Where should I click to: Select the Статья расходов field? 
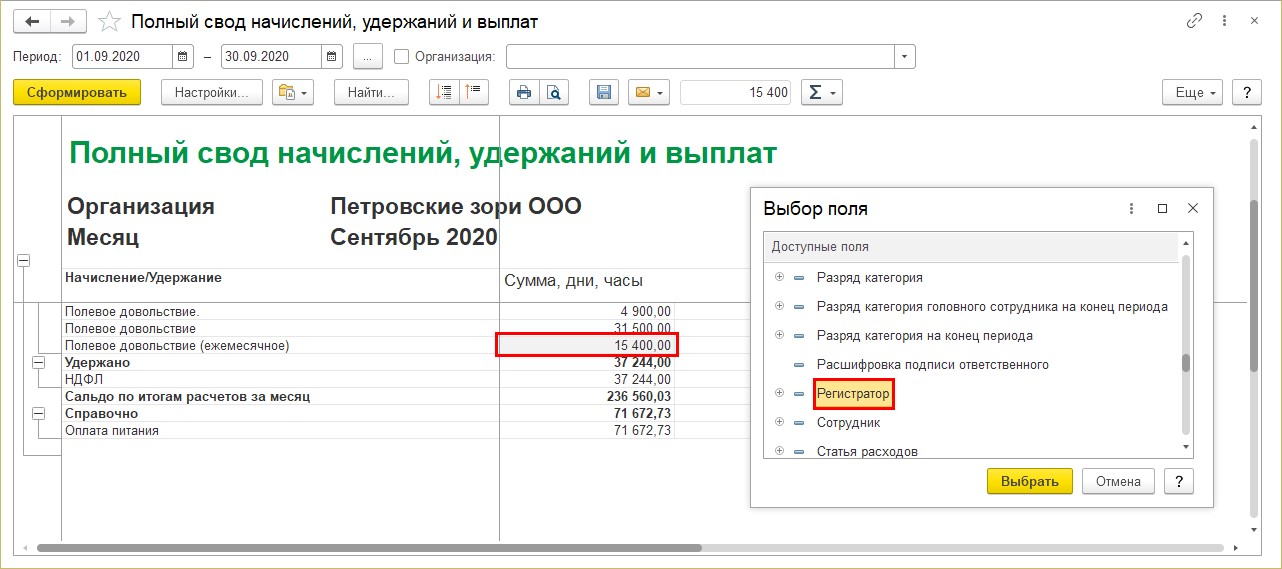[867, 451]
